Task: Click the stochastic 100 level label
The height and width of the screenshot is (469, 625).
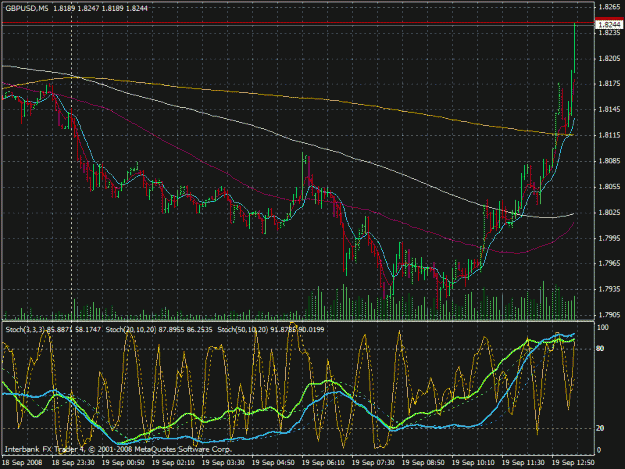Action: [x=603, y=327]
